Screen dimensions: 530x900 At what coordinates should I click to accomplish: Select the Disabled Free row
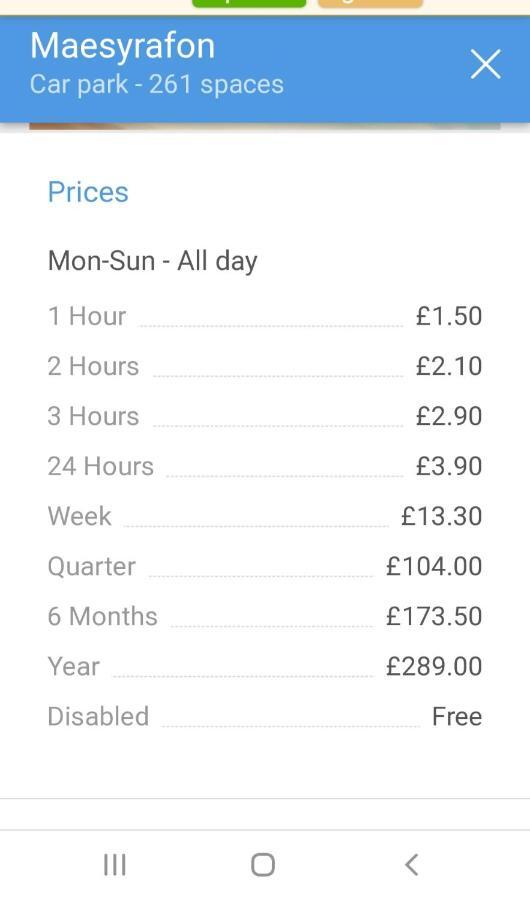265,716
